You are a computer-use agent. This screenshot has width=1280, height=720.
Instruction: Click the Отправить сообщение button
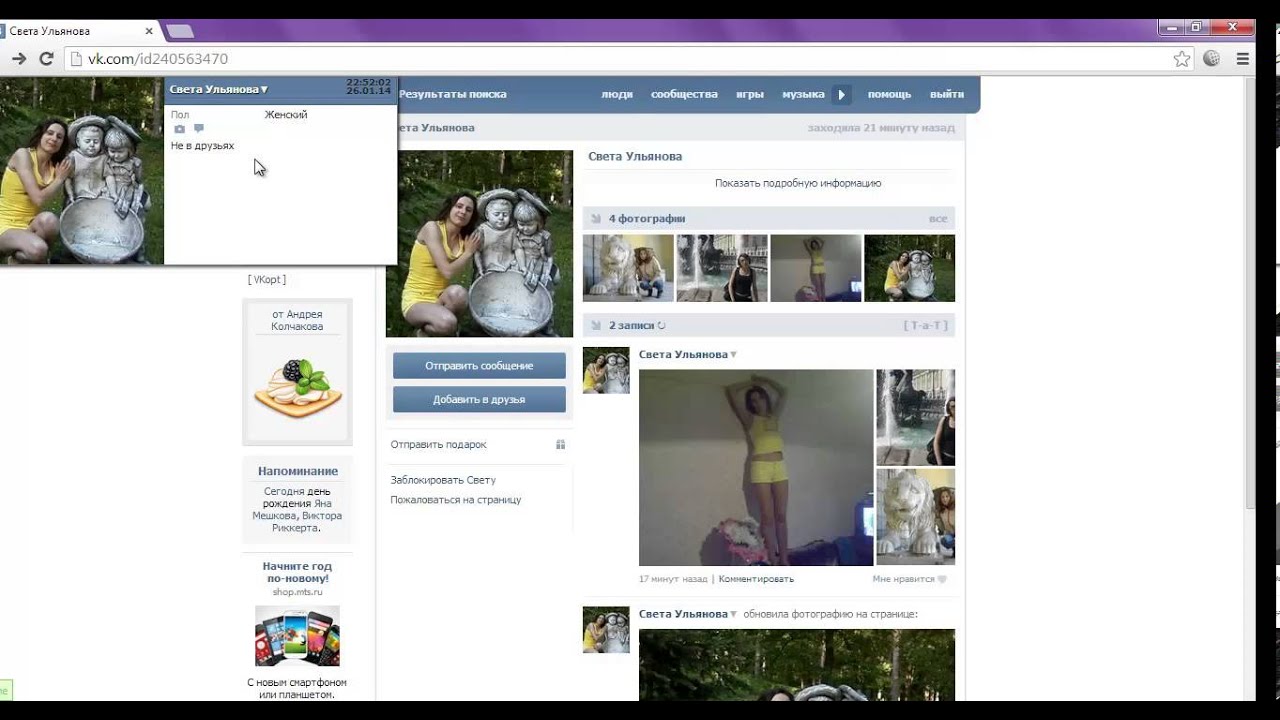(479, 366)
